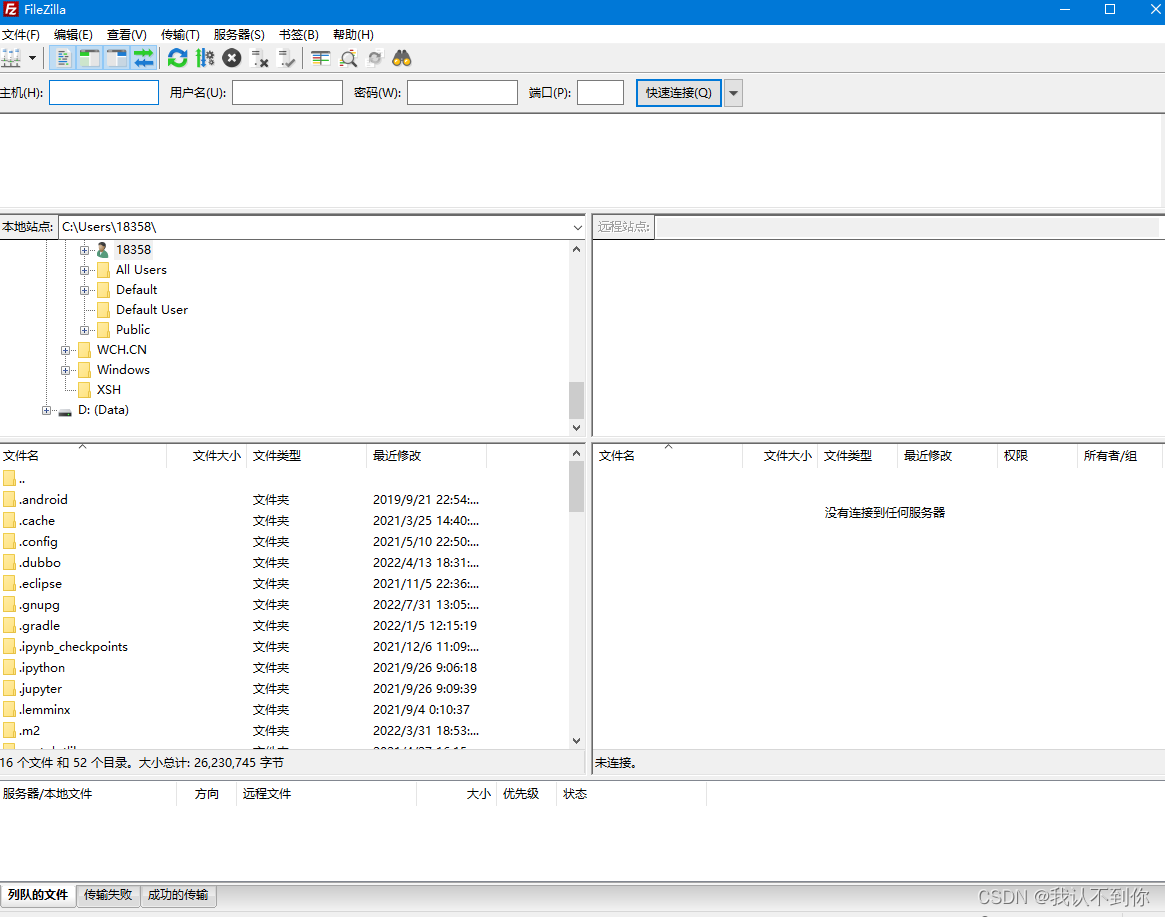This screenshot has width=1165, height=917.
Task: Expand the Windows folder node
Action: 65,370
